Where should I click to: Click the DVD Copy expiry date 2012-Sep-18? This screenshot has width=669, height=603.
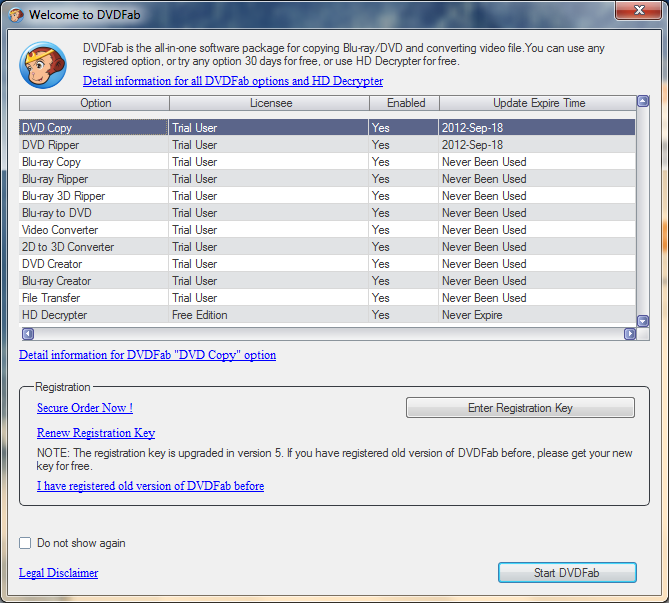(x=537, y=128)
